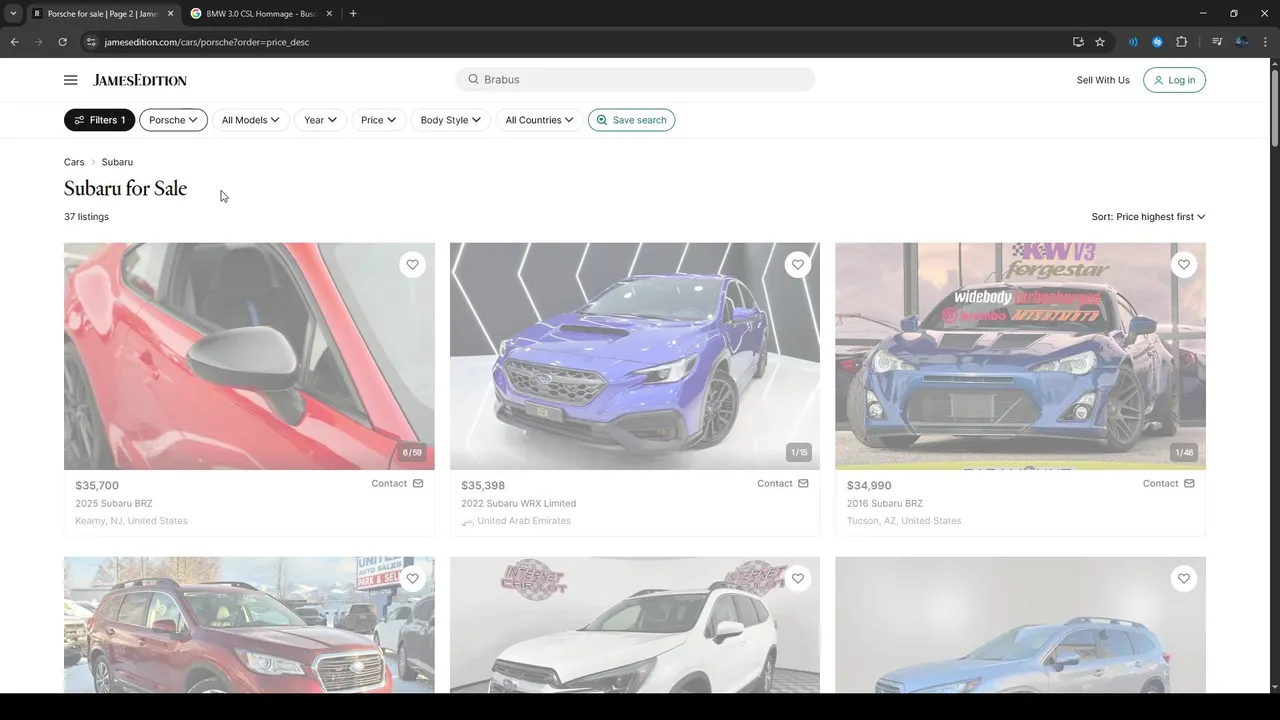
Task: Reload the current page
Action: pyautogui.click(x=62, y=42)
